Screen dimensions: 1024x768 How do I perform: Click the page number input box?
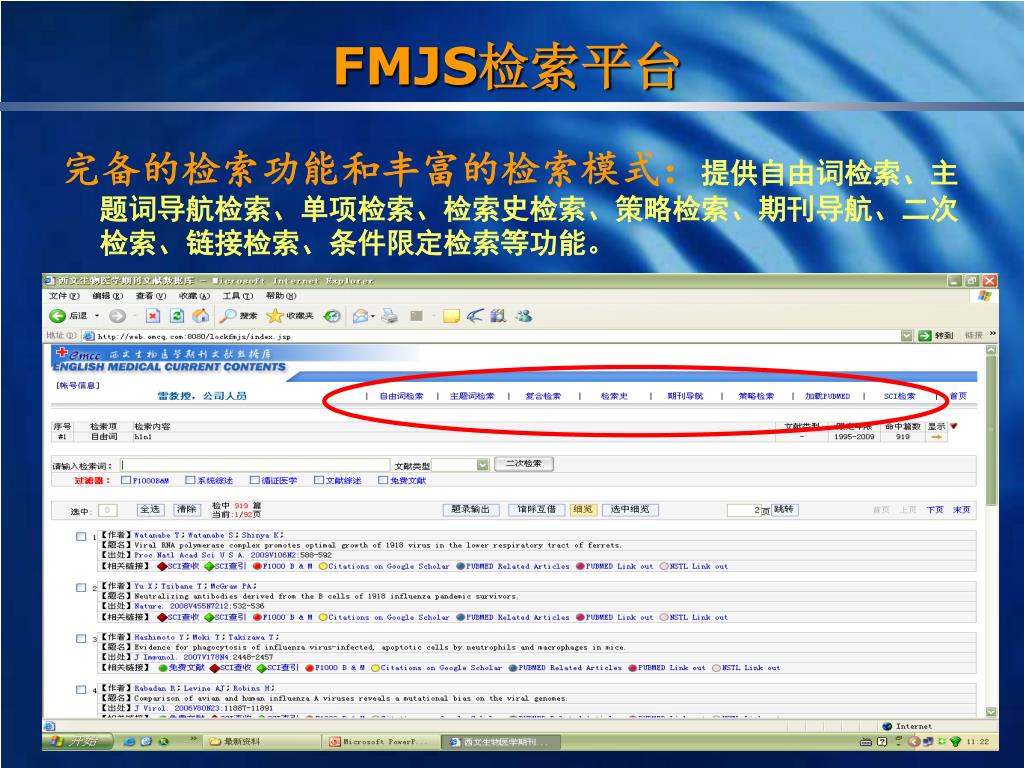coord(744,510)
